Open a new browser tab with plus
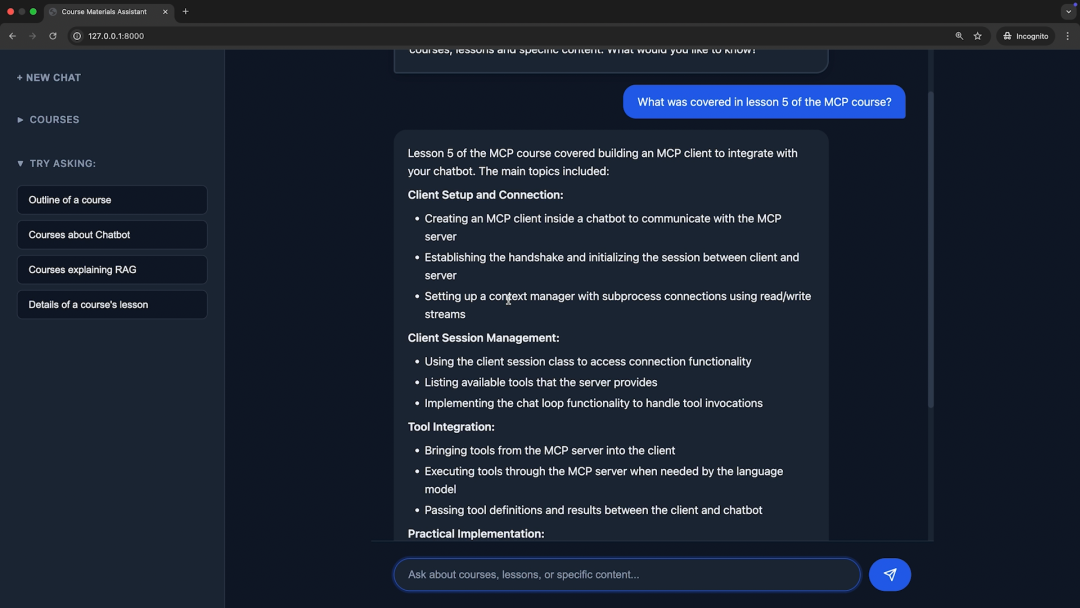Image resolution: width=1080 pixels, height=608 pixels. (x=185, y=12)
